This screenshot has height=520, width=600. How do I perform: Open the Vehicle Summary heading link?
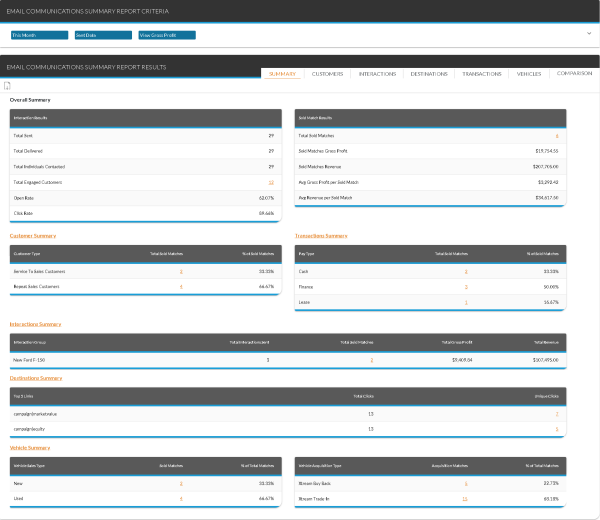(x=30, y=447)
